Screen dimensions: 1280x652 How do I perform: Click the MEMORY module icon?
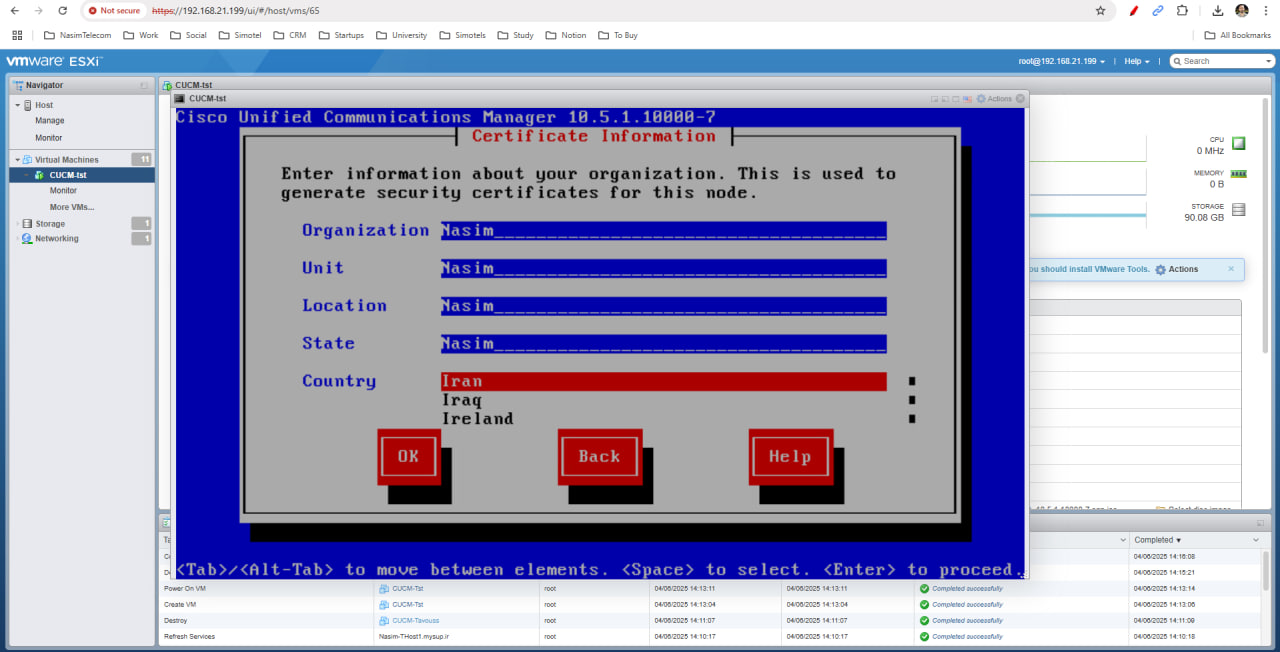pos(1239,174)
